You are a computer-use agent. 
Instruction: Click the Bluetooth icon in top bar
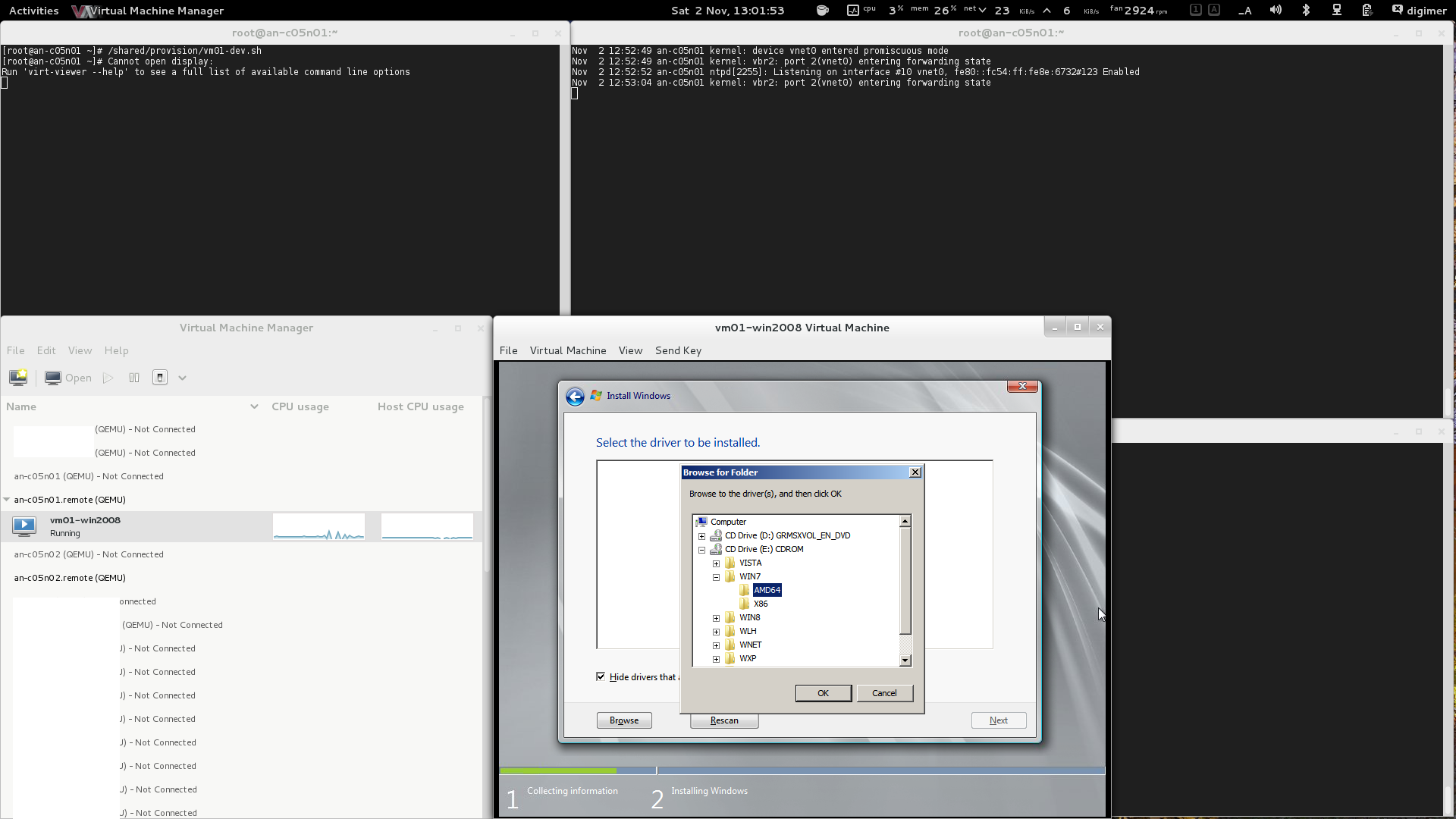tap(1306, 11)
